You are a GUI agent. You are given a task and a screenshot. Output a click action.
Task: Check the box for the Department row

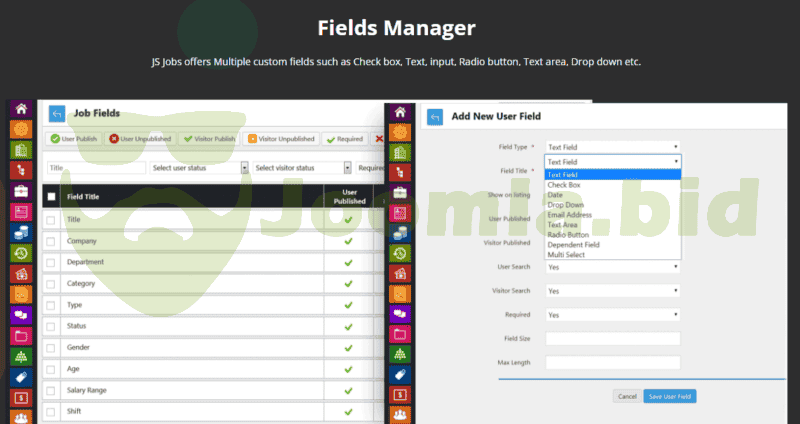coord(52,262)
